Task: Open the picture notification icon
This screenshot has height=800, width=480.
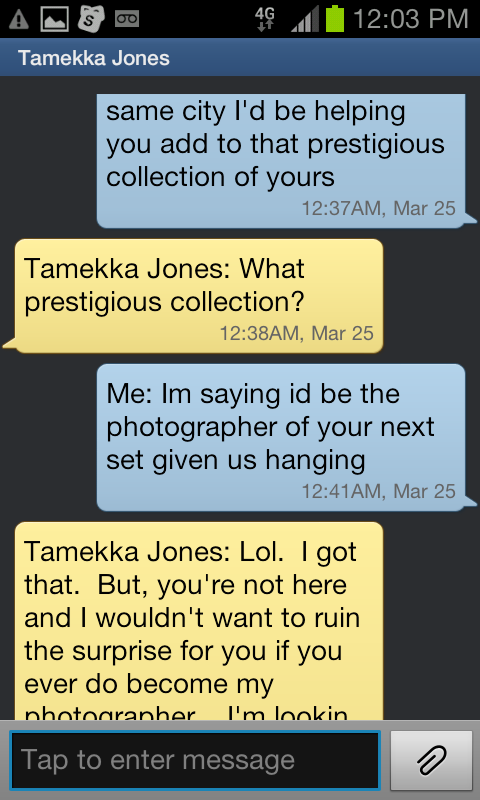Action: click(x=55, y=19)
